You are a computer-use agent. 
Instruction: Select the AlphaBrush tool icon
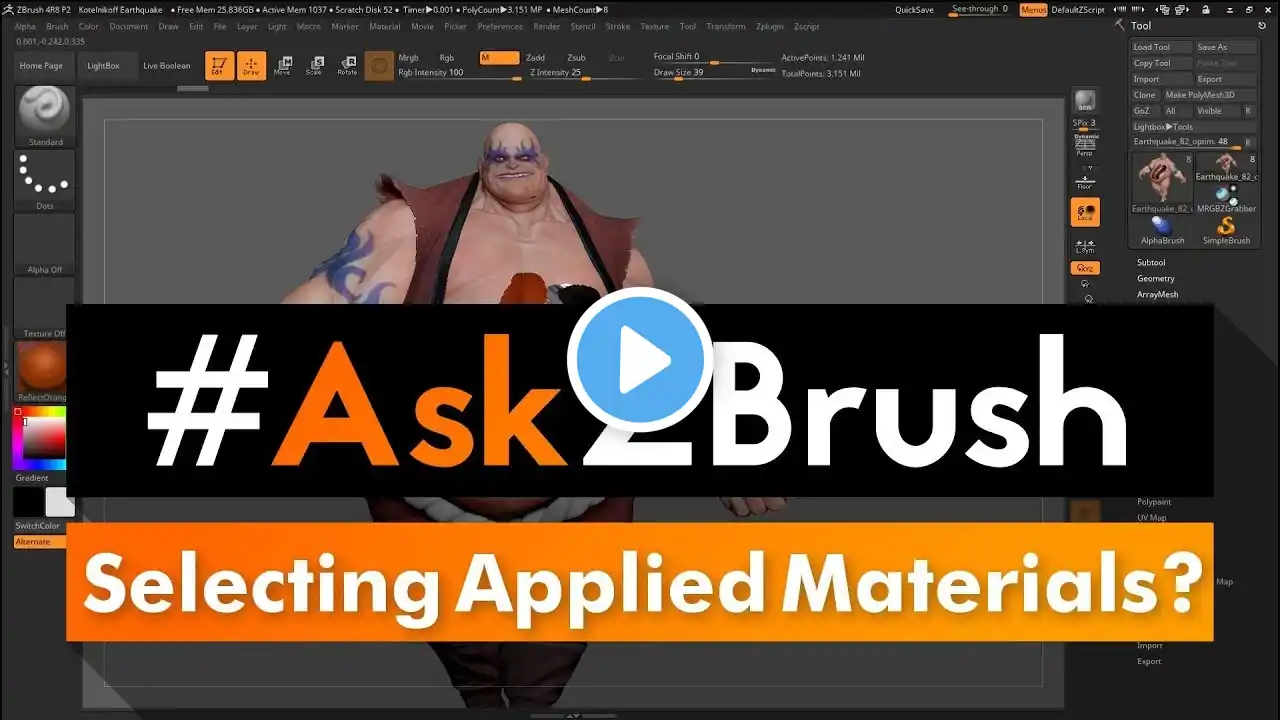[1162, 230]
